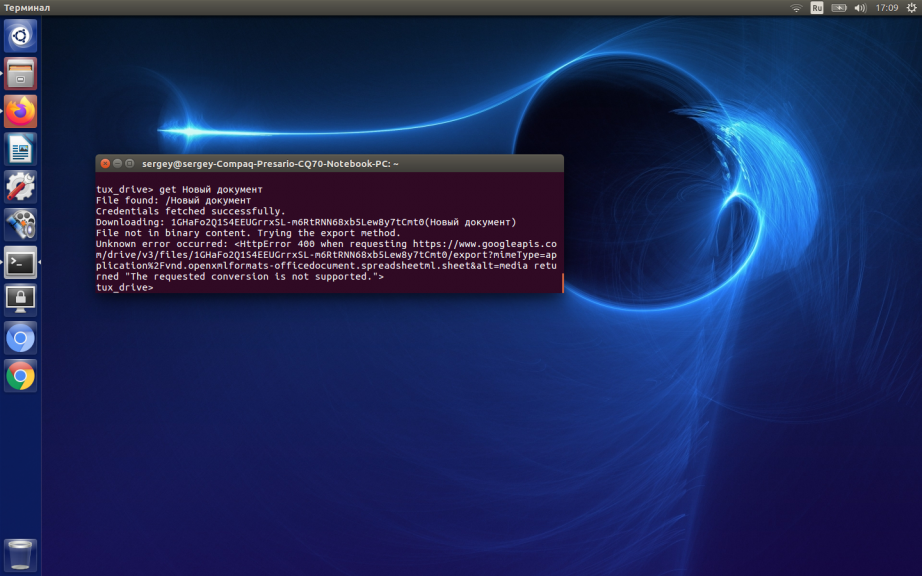Viewport: 922px width, 576px height.
Task: Click the 17:09 clock in top panel
Action: click(x=886, y=7)
